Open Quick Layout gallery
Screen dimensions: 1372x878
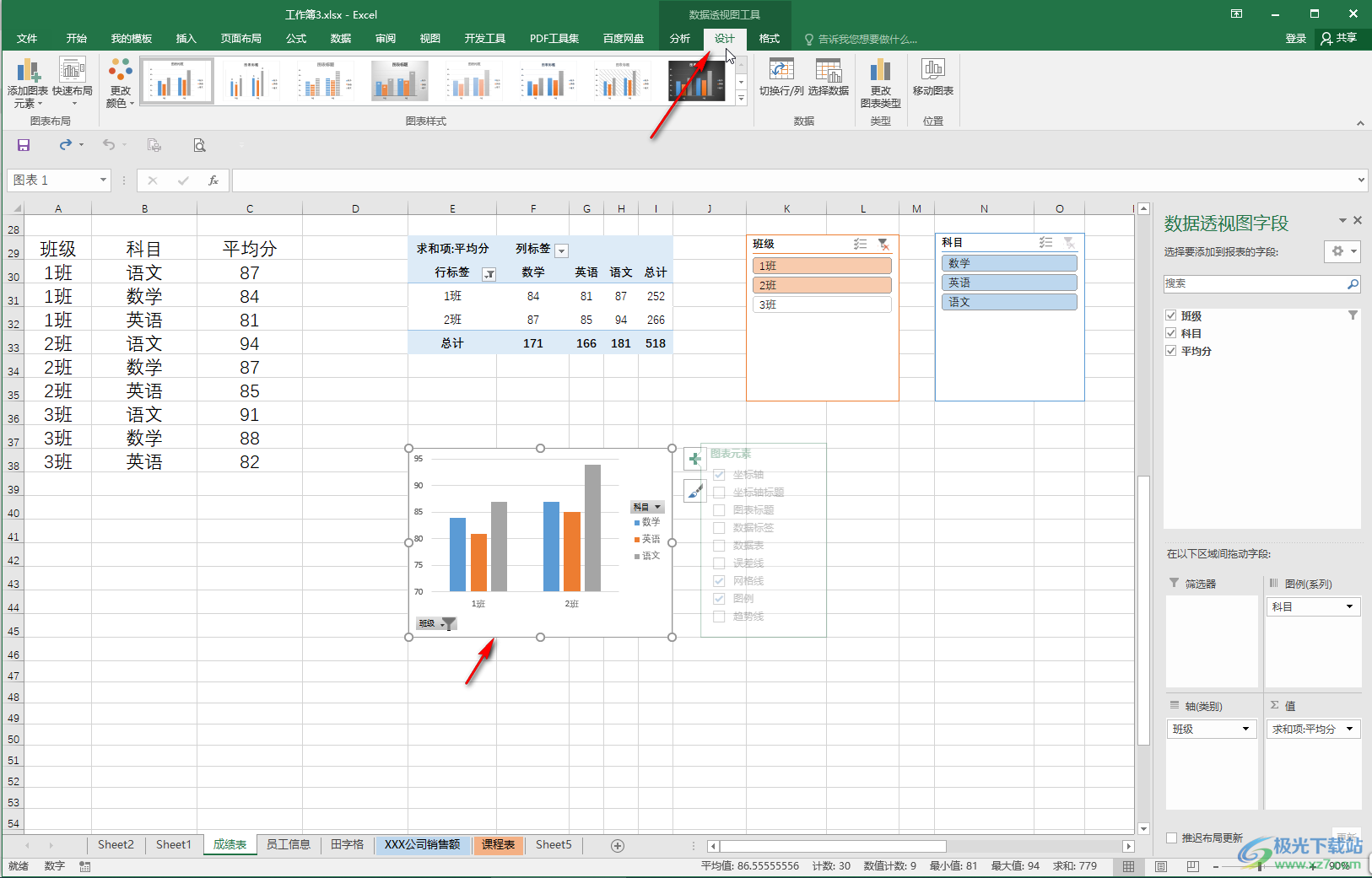coord(73,83)
